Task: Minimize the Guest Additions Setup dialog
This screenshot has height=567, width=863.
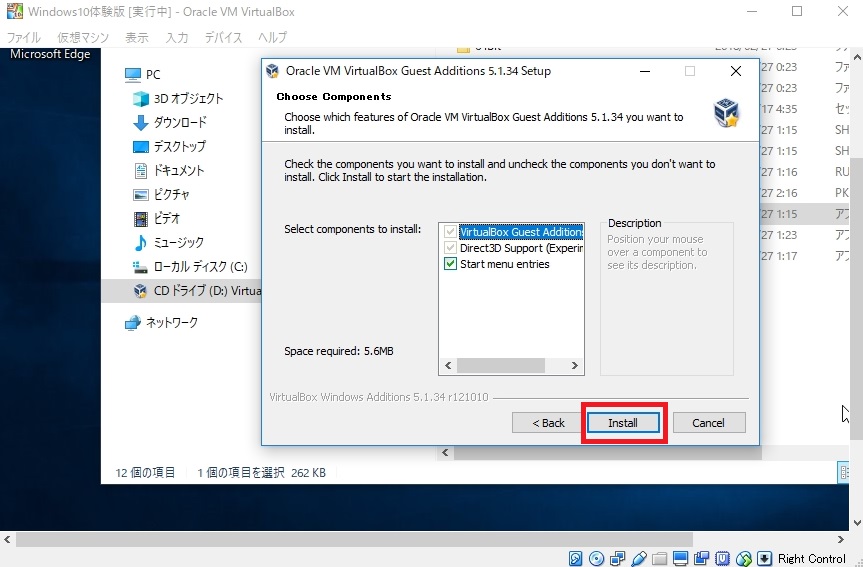Action: click(x=645, y=71)
